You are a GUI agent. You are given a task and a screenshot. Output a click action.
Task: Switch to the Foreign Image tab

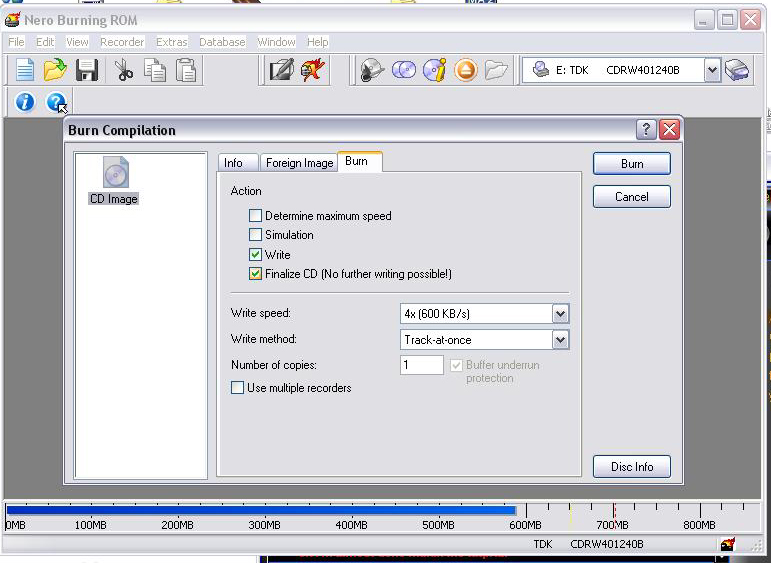[x=299, y=163]
